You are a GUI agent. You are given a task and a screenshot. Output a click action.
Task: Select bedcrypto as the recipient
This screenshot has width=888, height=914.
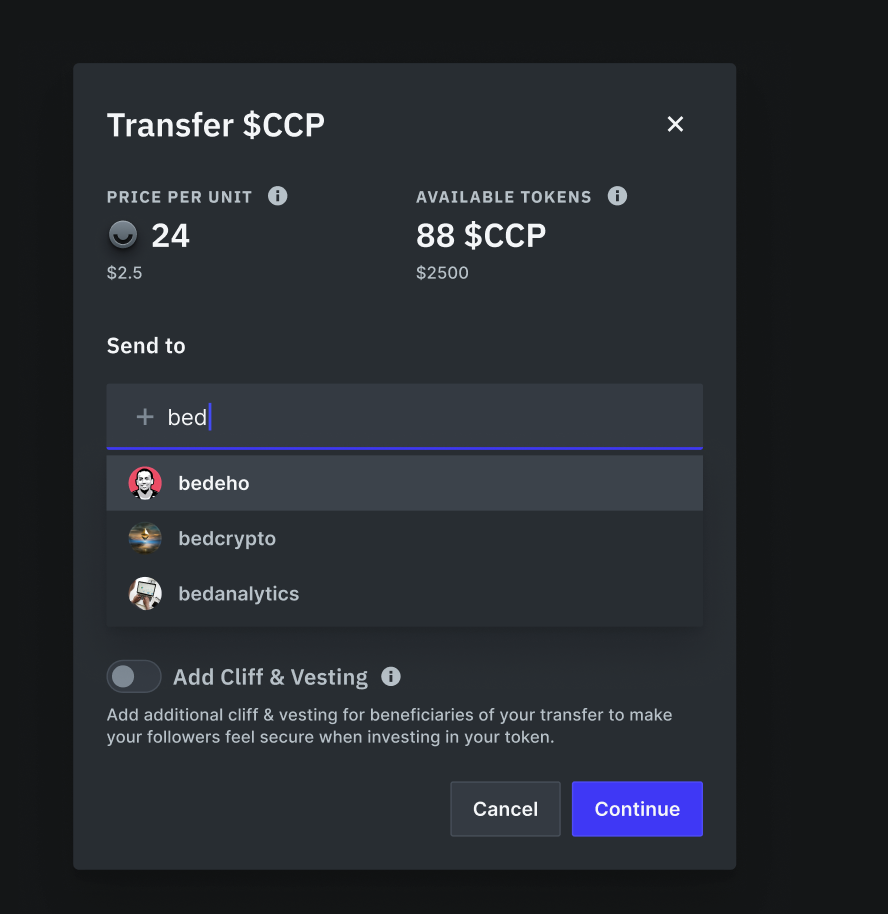coord(226,538)
